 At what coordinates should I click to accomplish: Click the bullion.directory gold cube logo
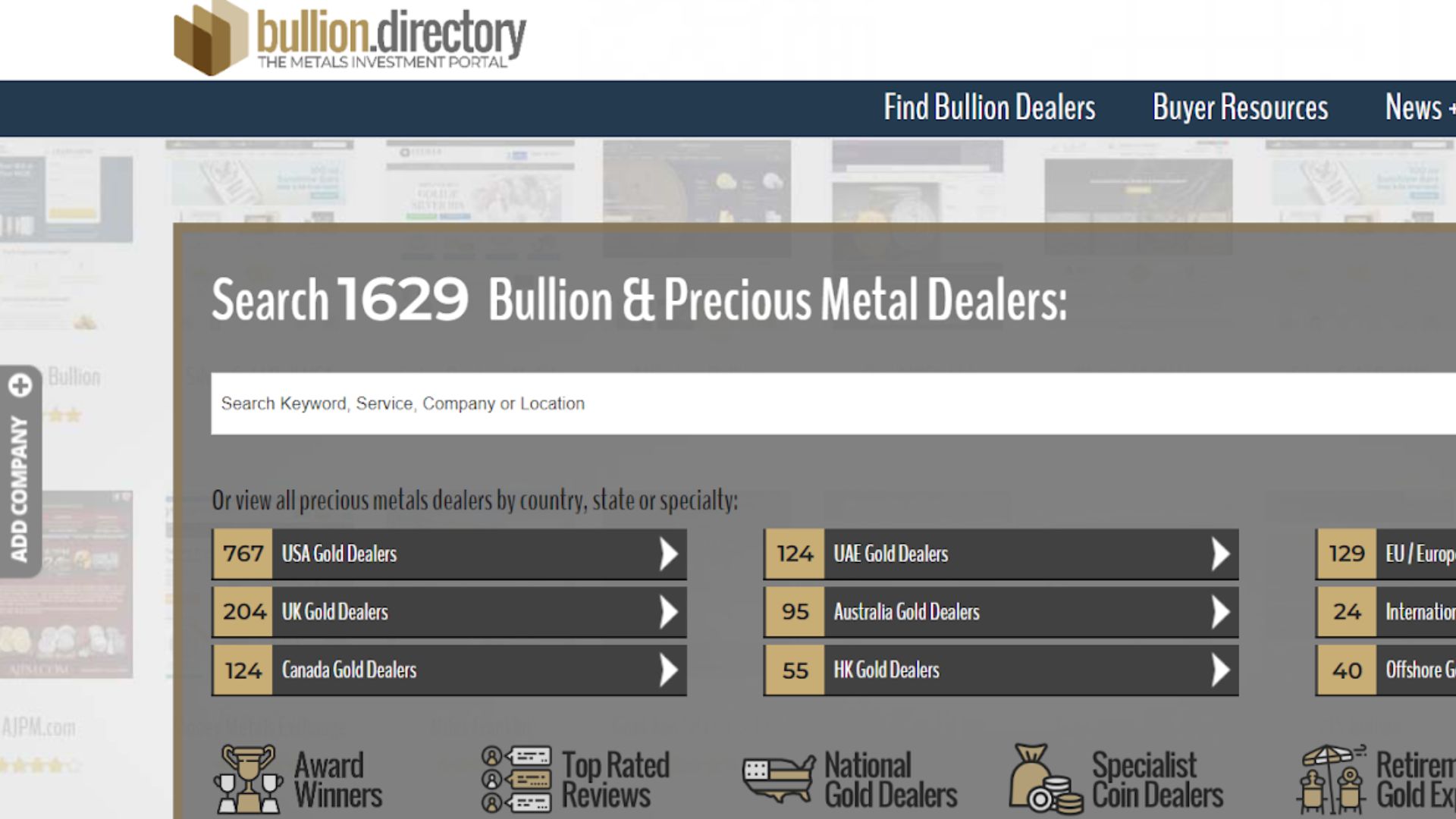pyautogui.click(x=211, y=38)
